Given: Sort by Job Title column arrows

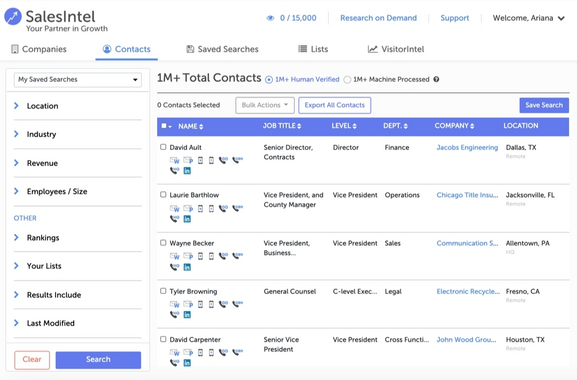Looking at the screenshot, I should [x=299, y=126].
